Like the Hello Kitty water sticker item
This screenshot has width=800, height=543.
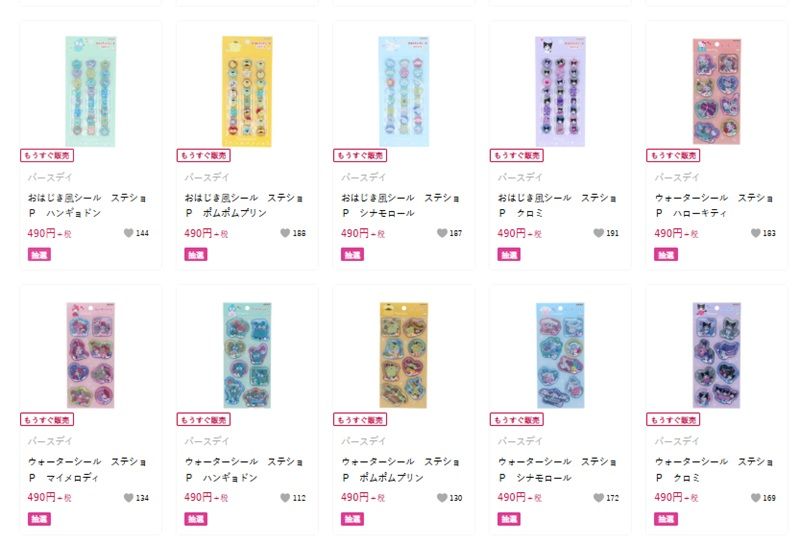(x=756, y=233)
